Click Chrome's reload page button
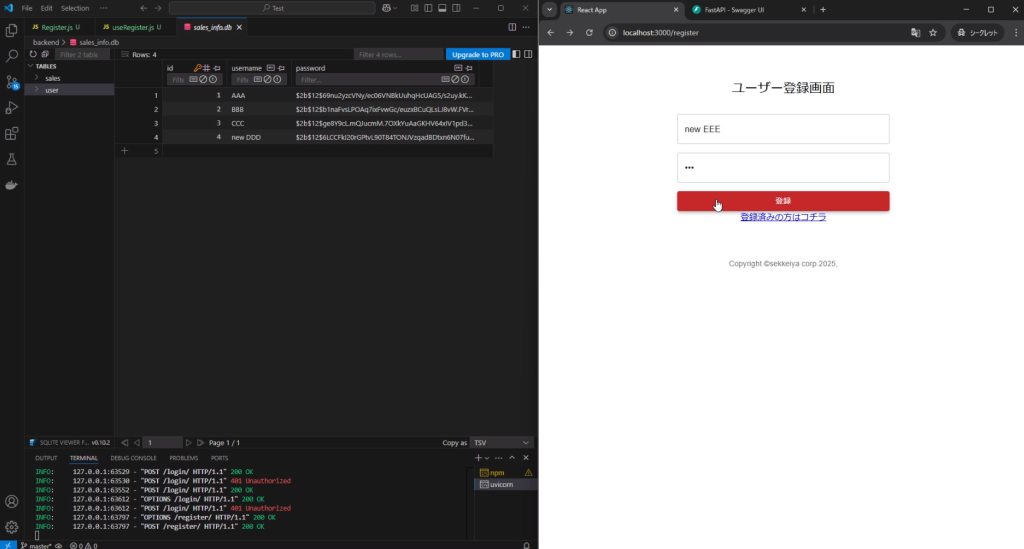This screenshot has height=549, width=1024. click(x=589, y=33)
